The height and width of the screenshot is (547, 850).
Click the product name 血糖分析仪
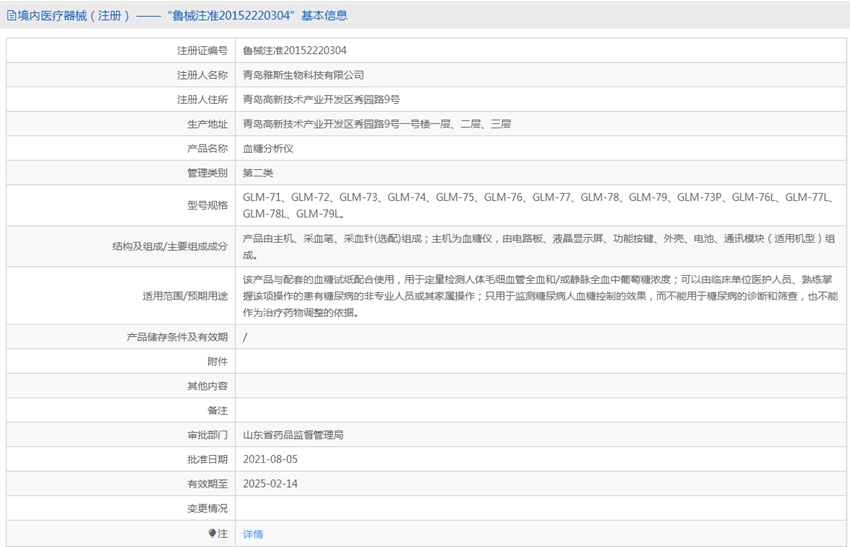coord(268,148)
